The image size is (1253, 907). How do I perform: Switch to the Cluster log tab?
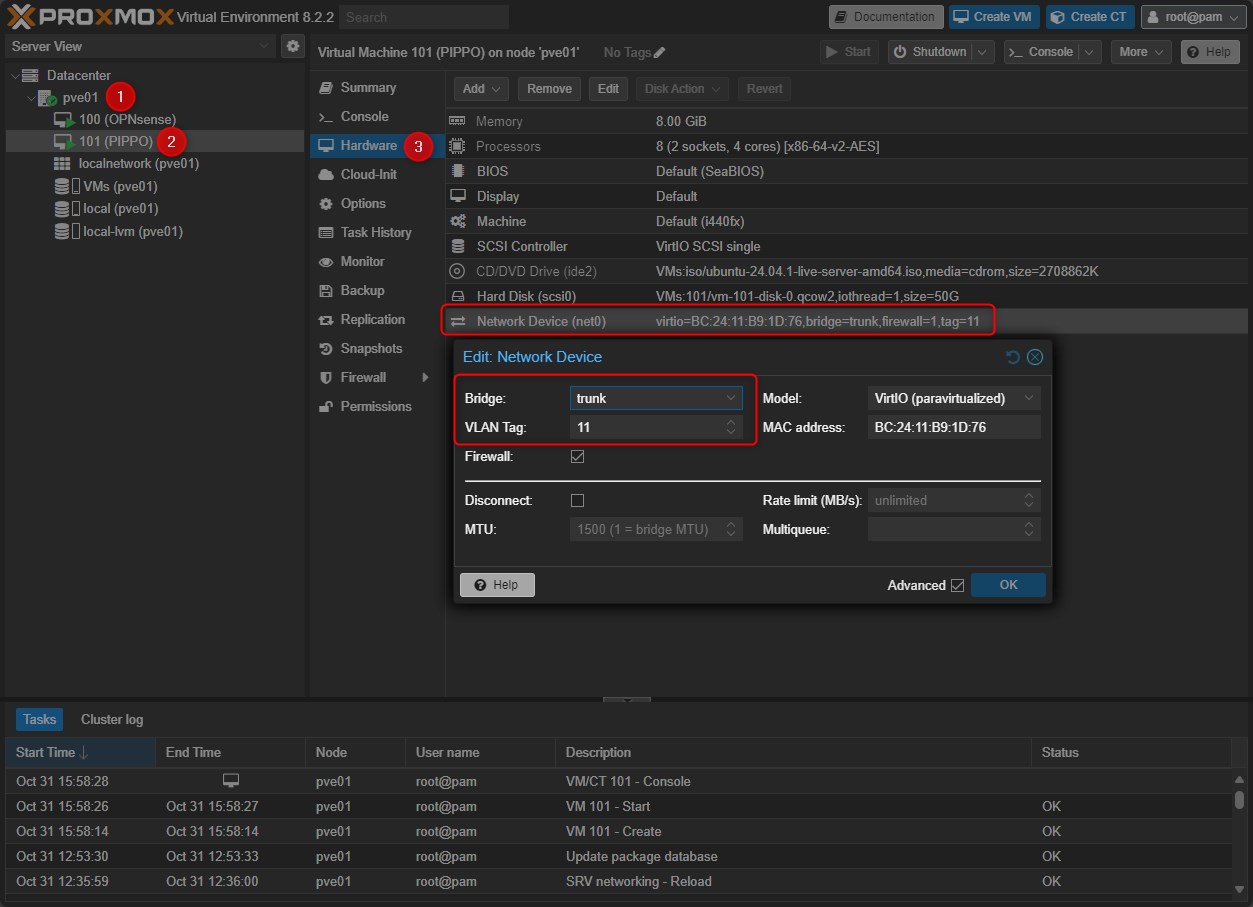(x=112, y=719)
